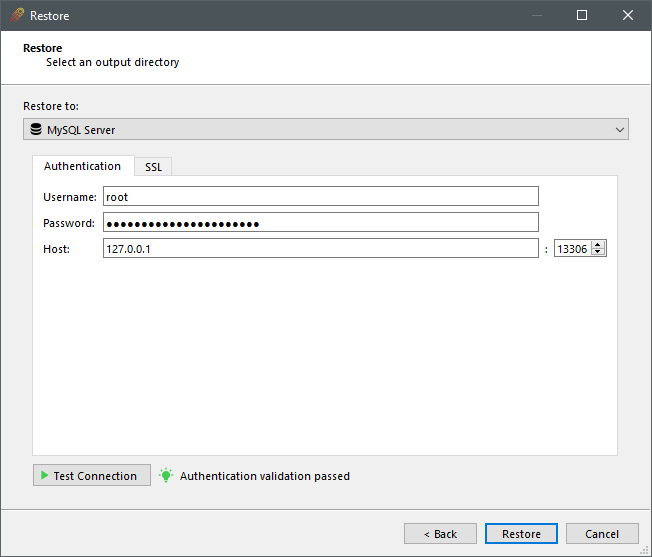Viewport: 652px width, 557px height.
Task: Minimize the Restore window
Action: [x=536, y=16]
